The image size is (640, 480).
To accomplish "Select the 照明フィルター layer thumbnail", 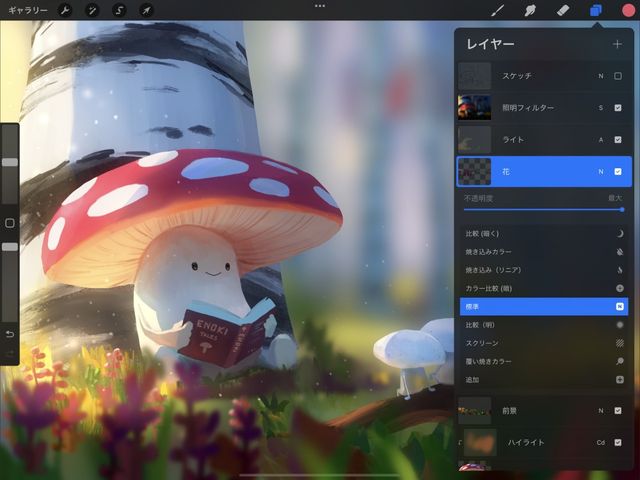I will pos(474,108).
